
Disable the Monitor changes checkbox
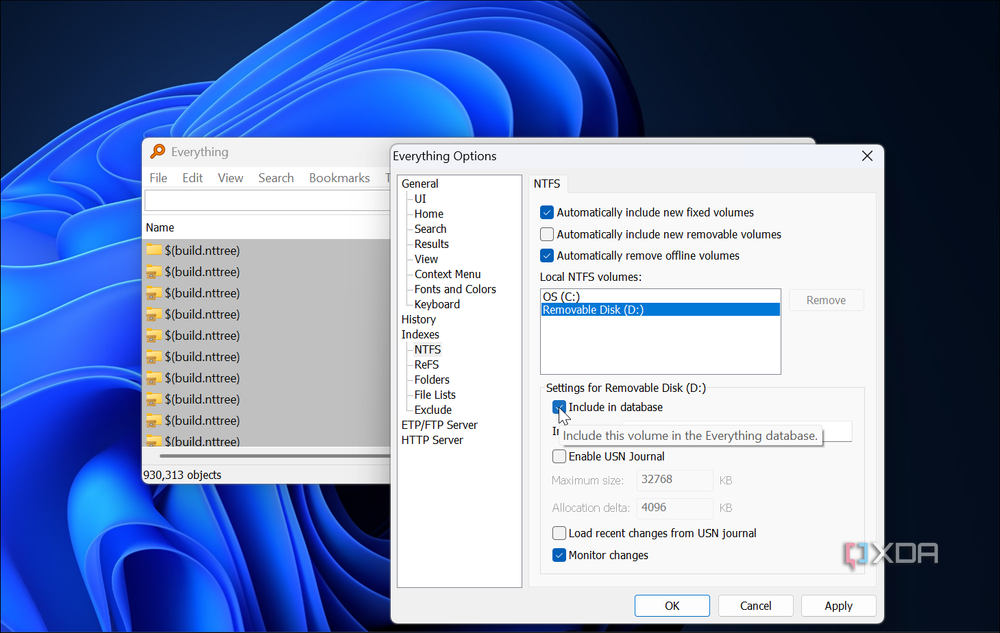pos(560,555)
